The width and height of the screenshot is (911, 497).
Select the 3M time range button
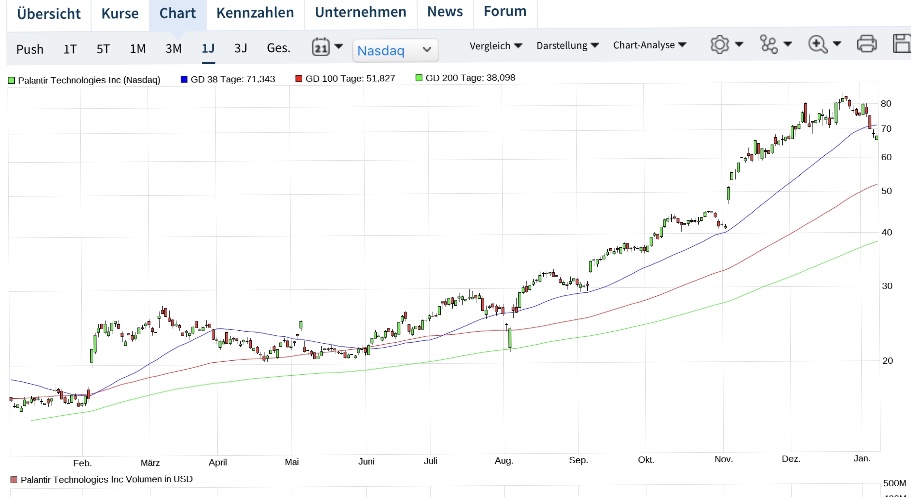click(174, 48)
